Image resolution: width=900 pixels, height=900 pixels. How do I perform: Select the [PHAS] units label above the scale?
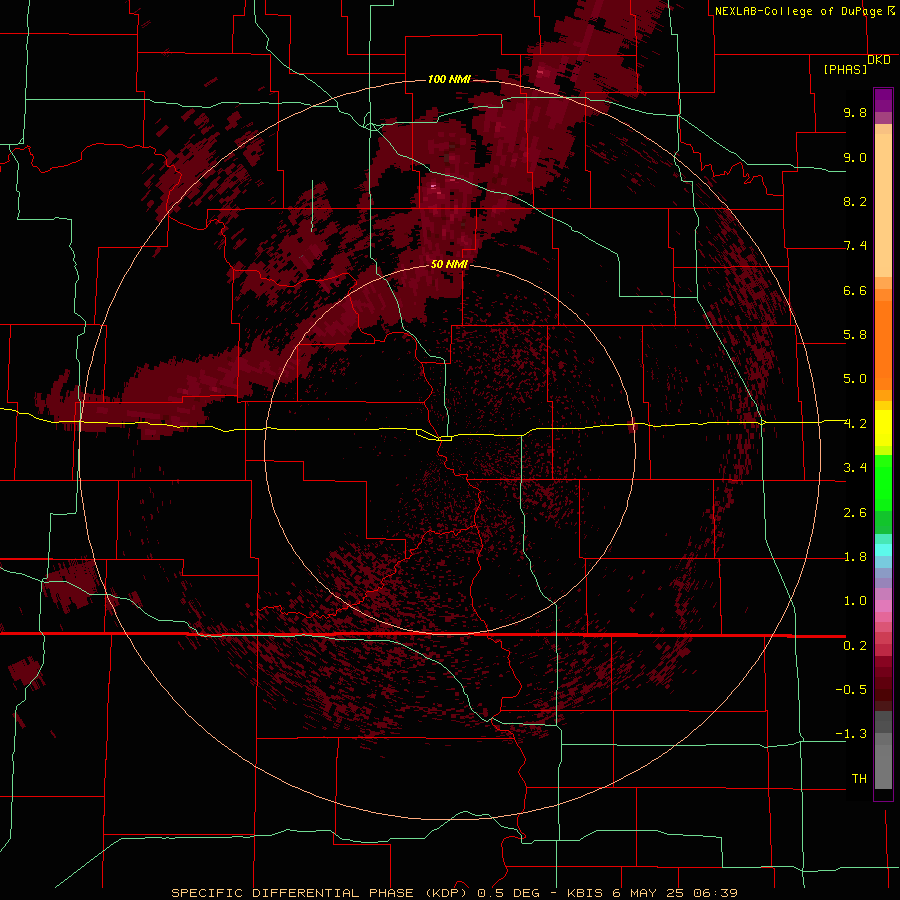(x=845, y=70)
